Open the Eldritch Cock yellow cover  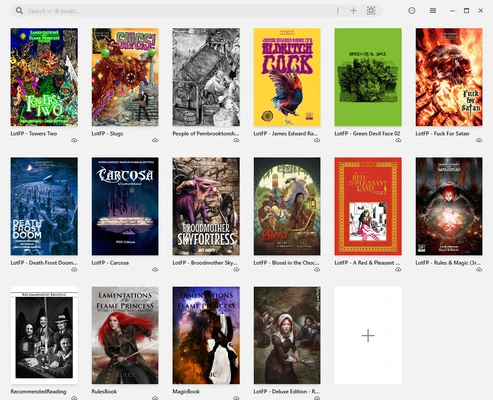tap(287, 77)
